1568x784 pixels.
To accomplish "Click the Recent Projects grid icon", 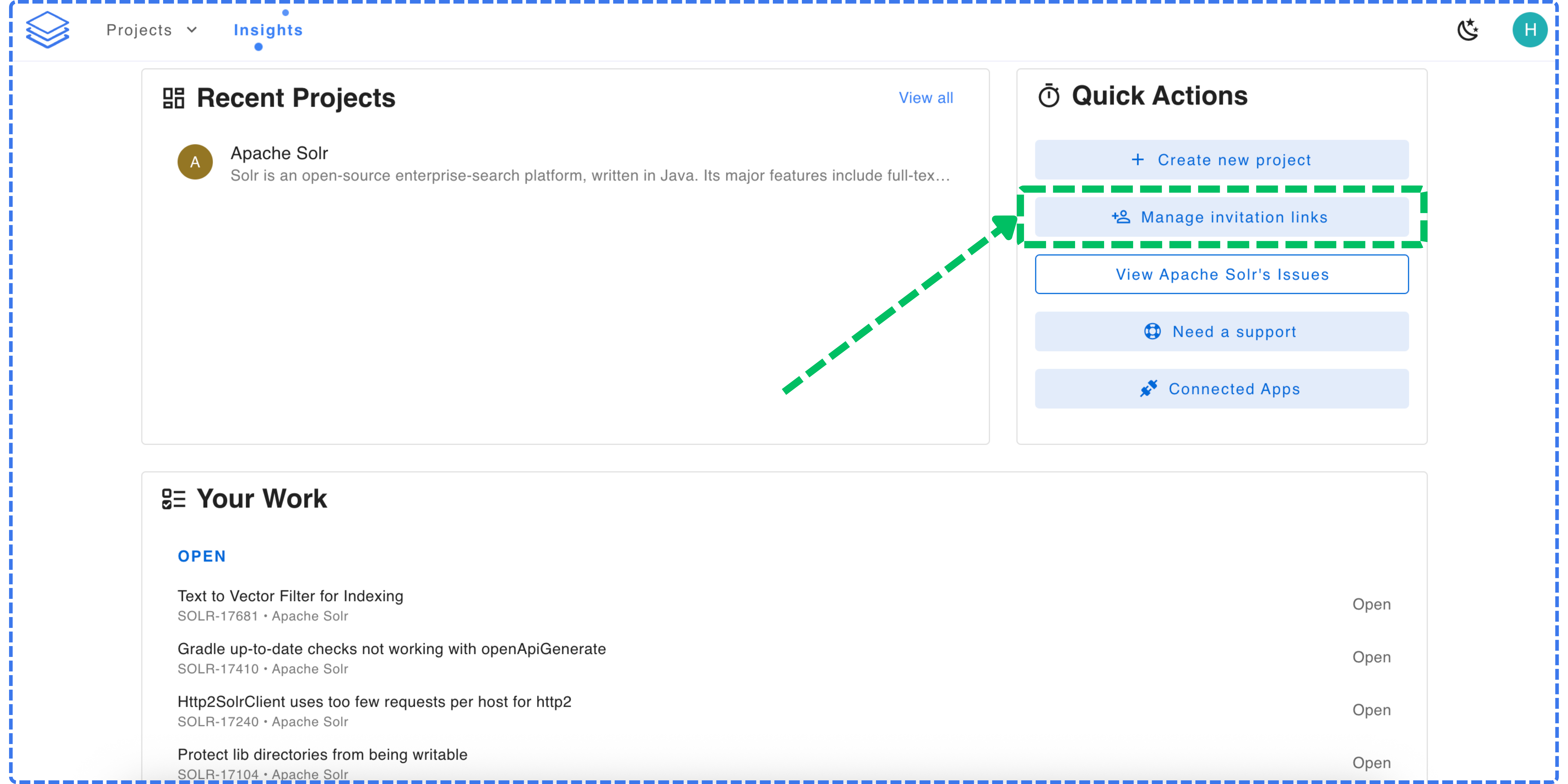I will pyautogui.click(x=174, y=98).
